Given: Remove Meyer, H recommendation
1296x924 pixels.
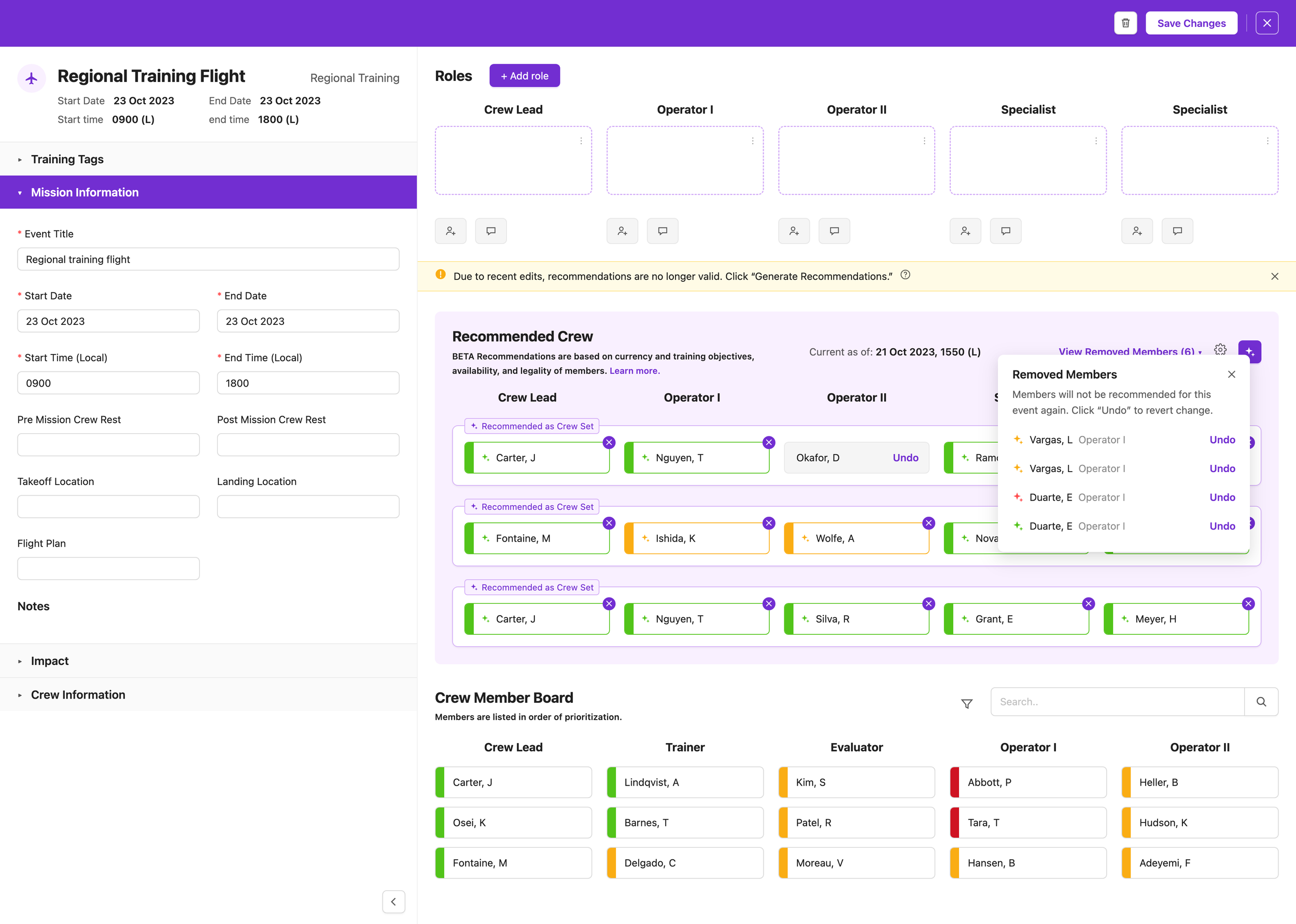Looking at the screenshot, I should click(x=1249, y=604).
